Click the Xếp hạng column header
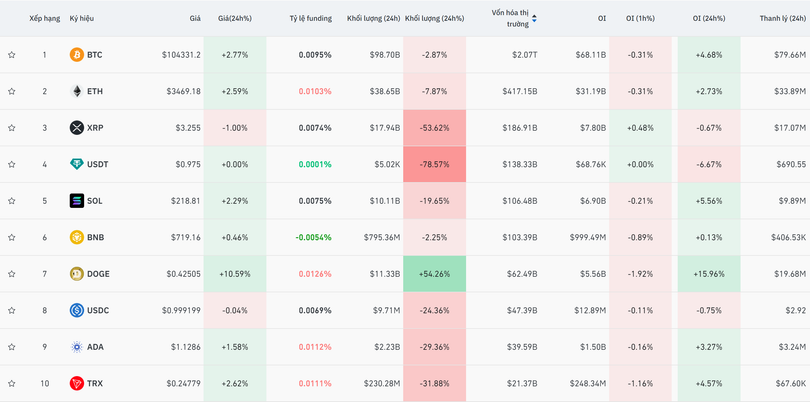Screen dimensions: 810x402 point(44,18)
